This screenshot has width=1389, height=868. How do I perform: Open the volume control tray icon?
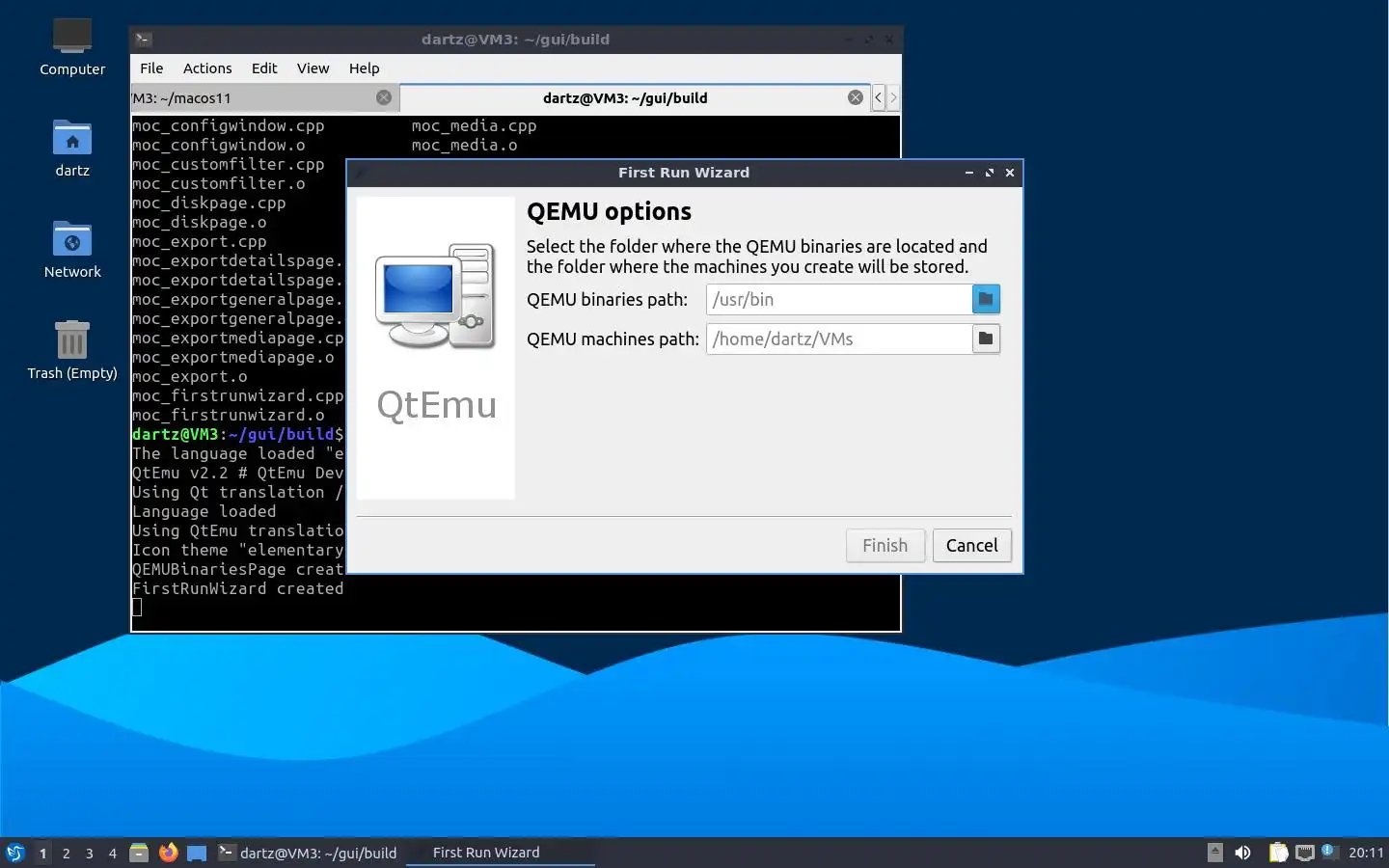(1243, 853)
